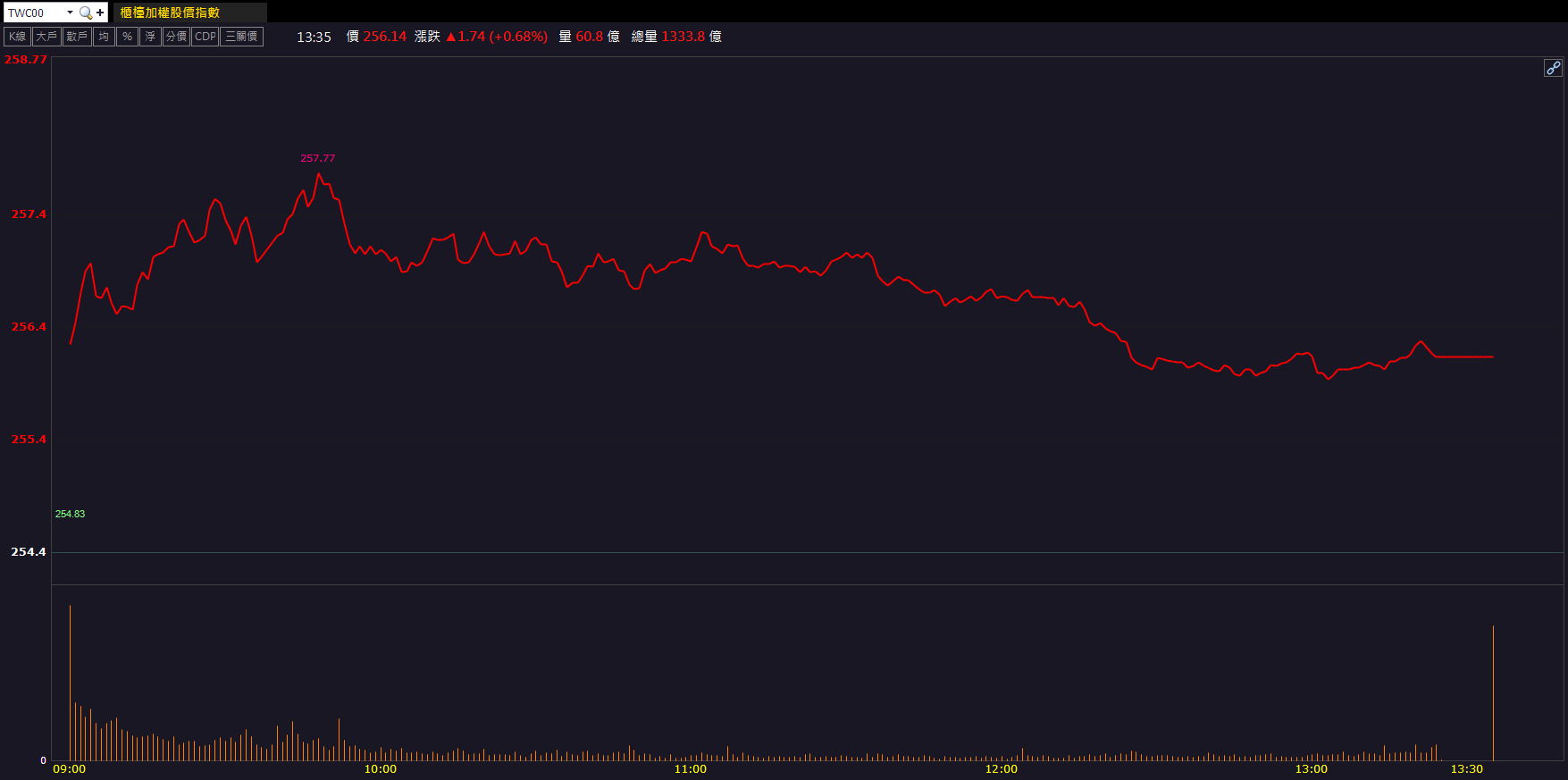Open the TWC00 symbol dropdown arrow
This screenshot has height=780, width=1568.
70,13
